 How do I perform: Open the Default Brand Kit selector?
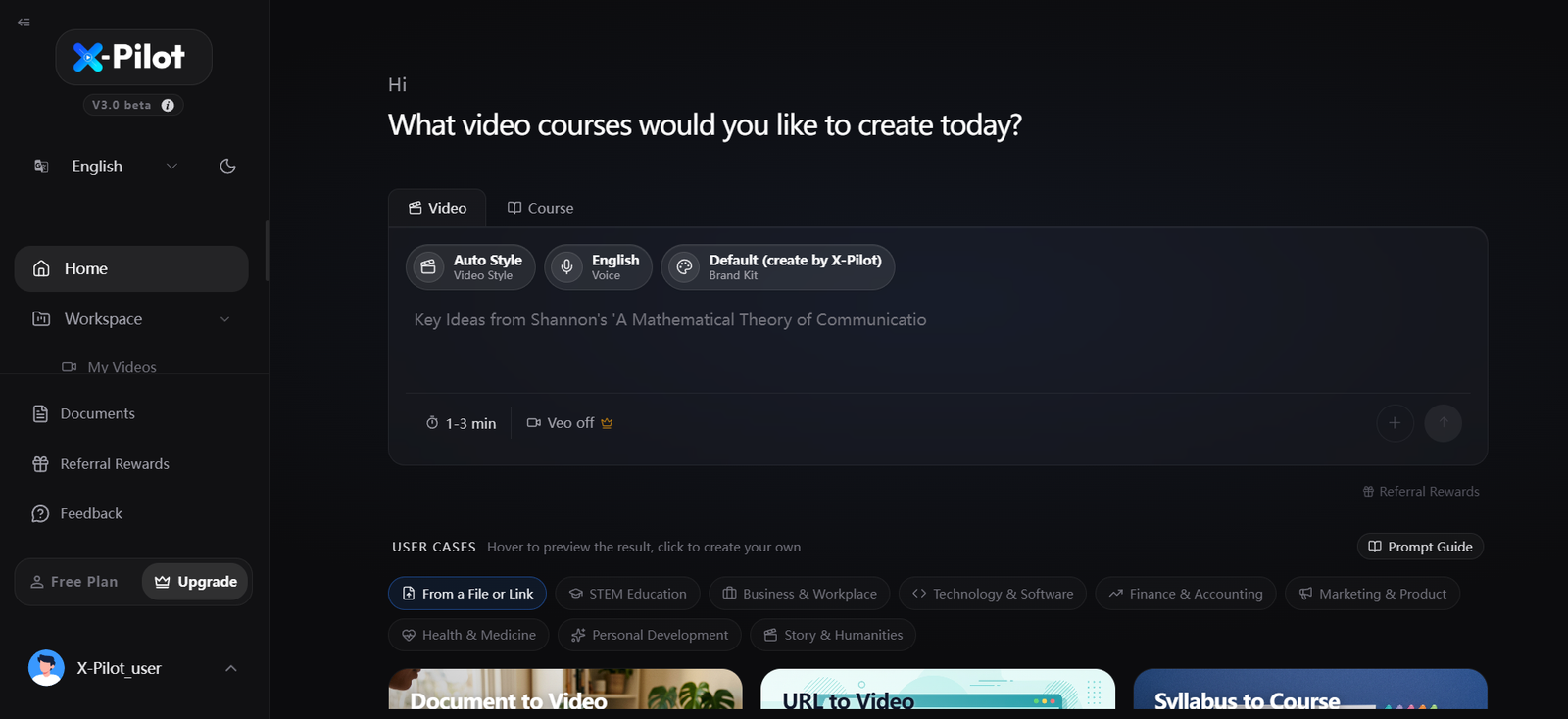[778, 266]
